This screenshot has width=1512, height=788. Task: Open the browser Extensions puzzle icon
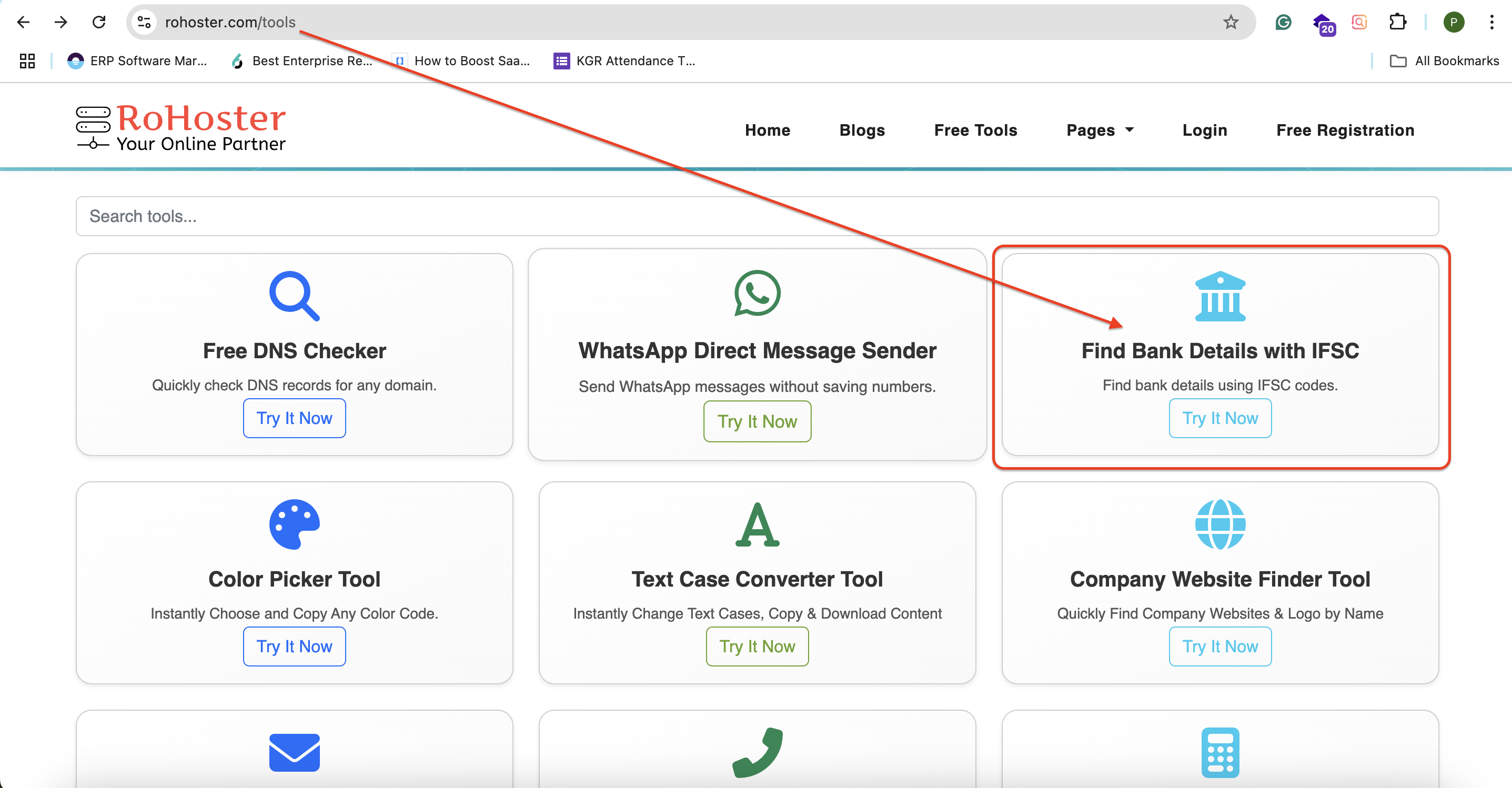1397,22
